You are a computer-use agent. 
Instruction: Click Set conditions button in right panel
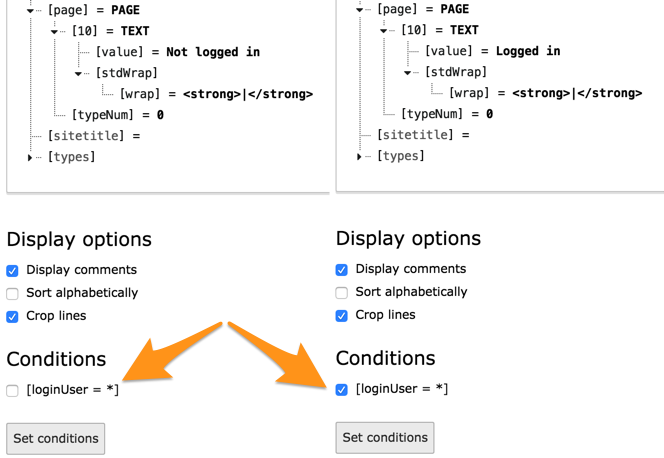click(x=385, y=437)
